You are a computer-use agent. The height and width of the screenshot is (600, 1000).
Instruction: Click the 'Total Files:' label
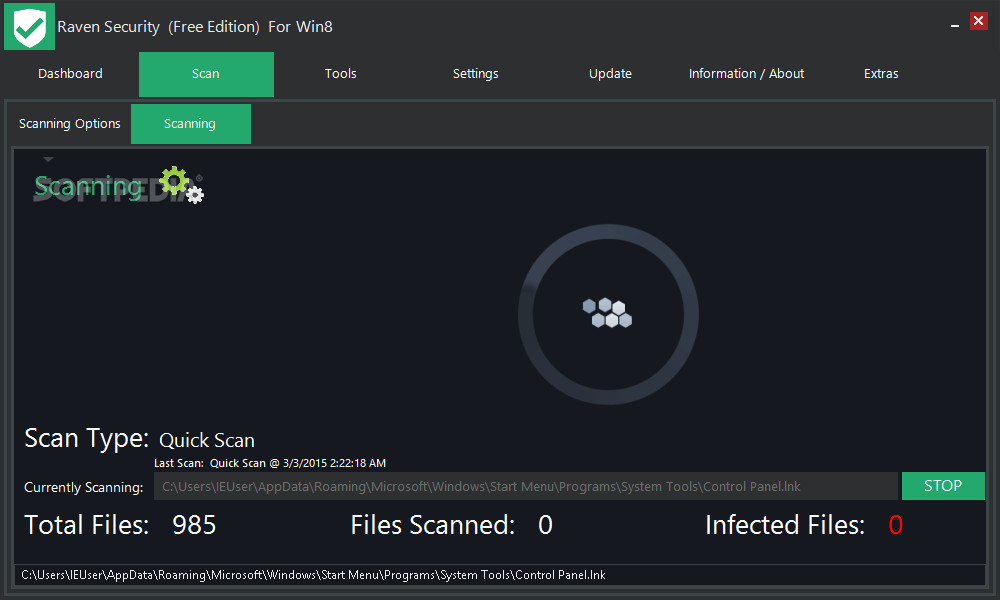(87, 525)
